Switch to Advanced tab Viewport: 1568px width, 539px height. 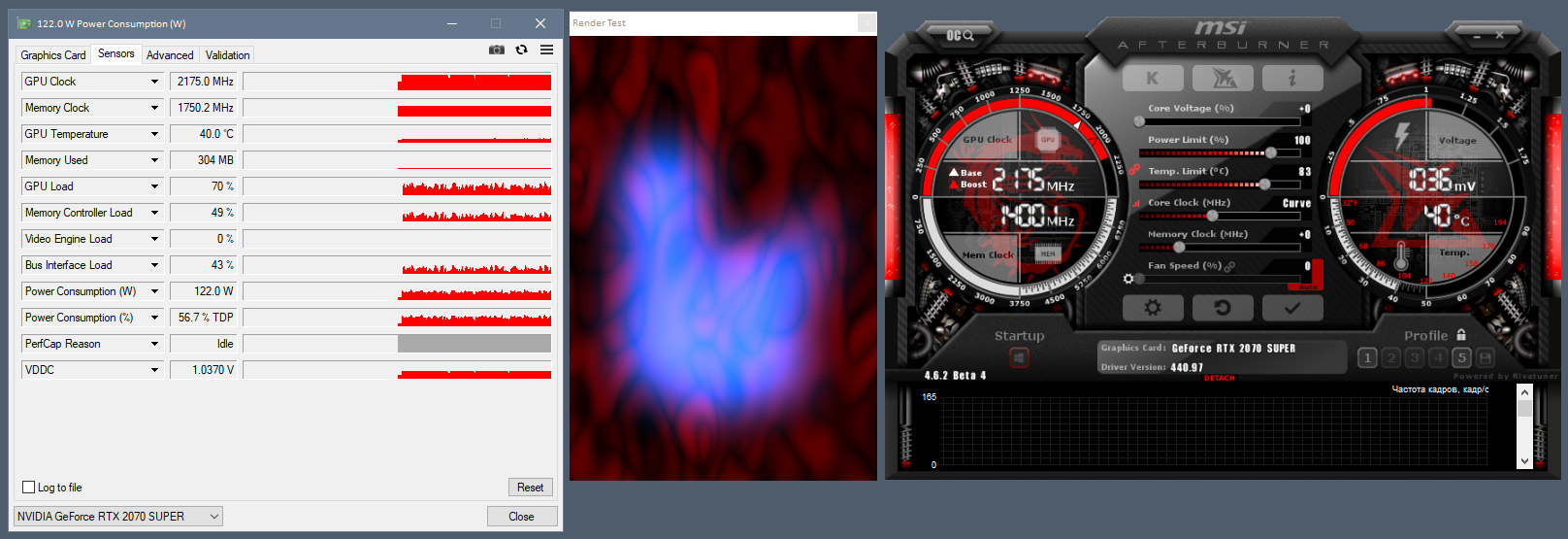coord(170,55)
